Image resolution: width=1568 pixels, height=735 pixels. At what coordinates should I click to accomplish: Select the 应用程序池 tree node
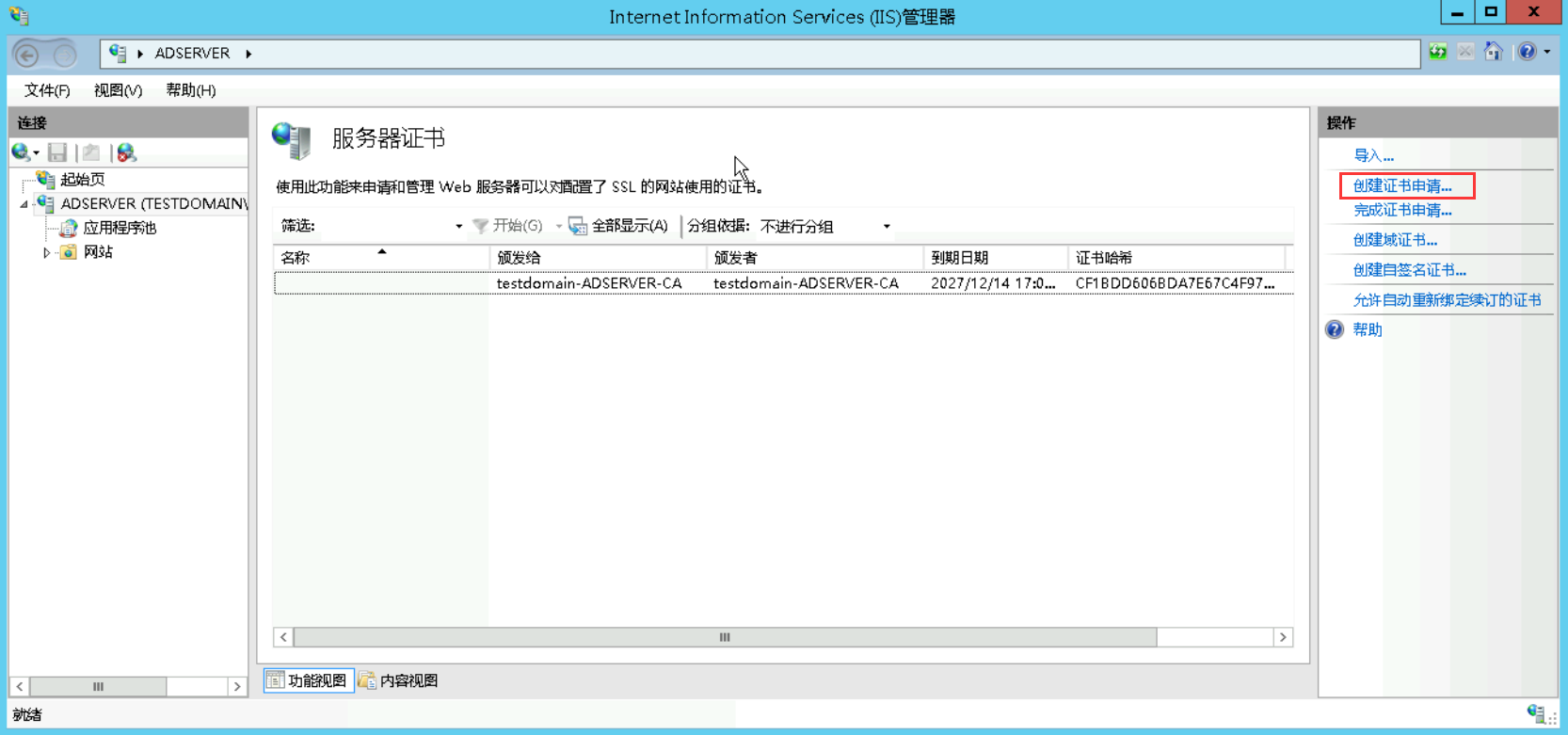[119, 228]
